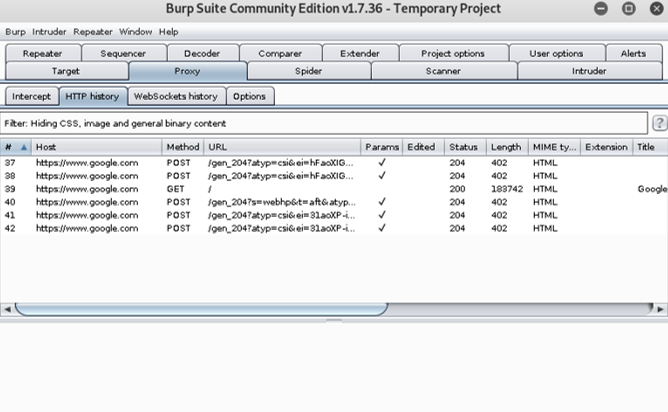Click the Google title cell
This screenshot has width=668, height=412.
coord(652,189)
